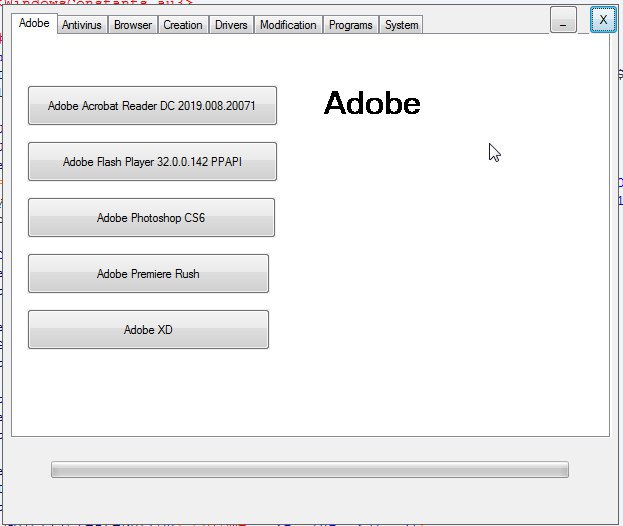This screenshot has height=526, width=623.
Task: Launch Adobe Flash Player 32.0.0.142 PPAPI button
Action: [152, 162]
